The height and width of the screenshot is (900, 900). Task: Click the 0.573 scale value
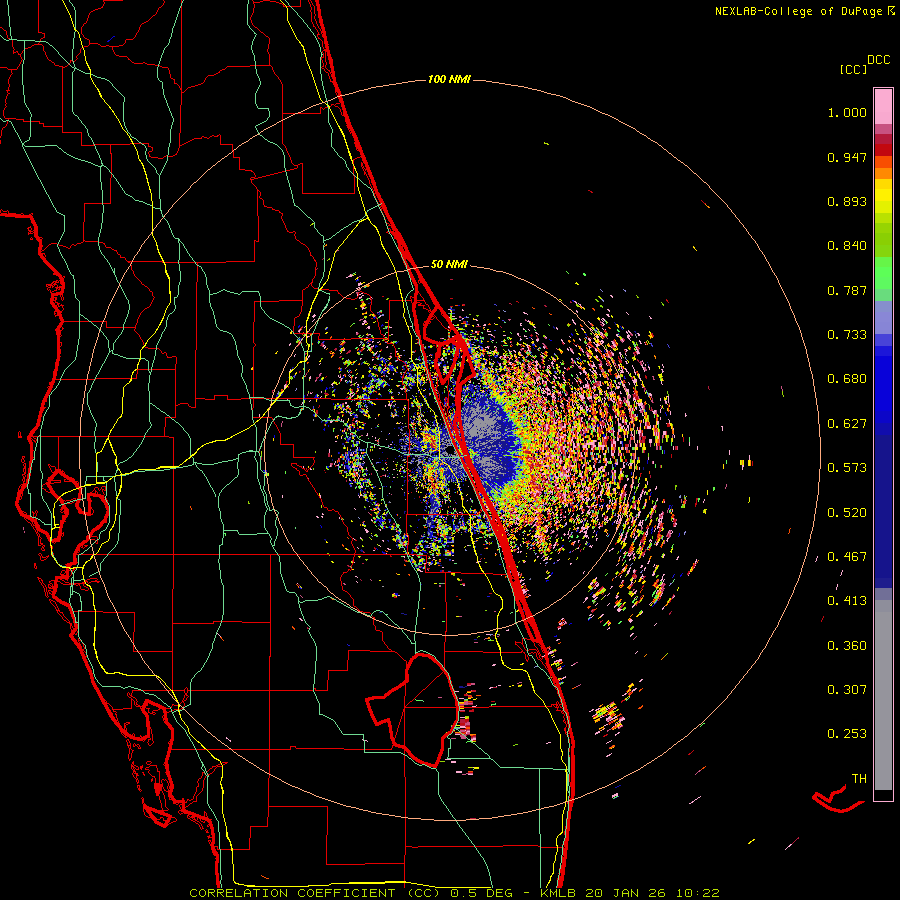pos(847,468)
